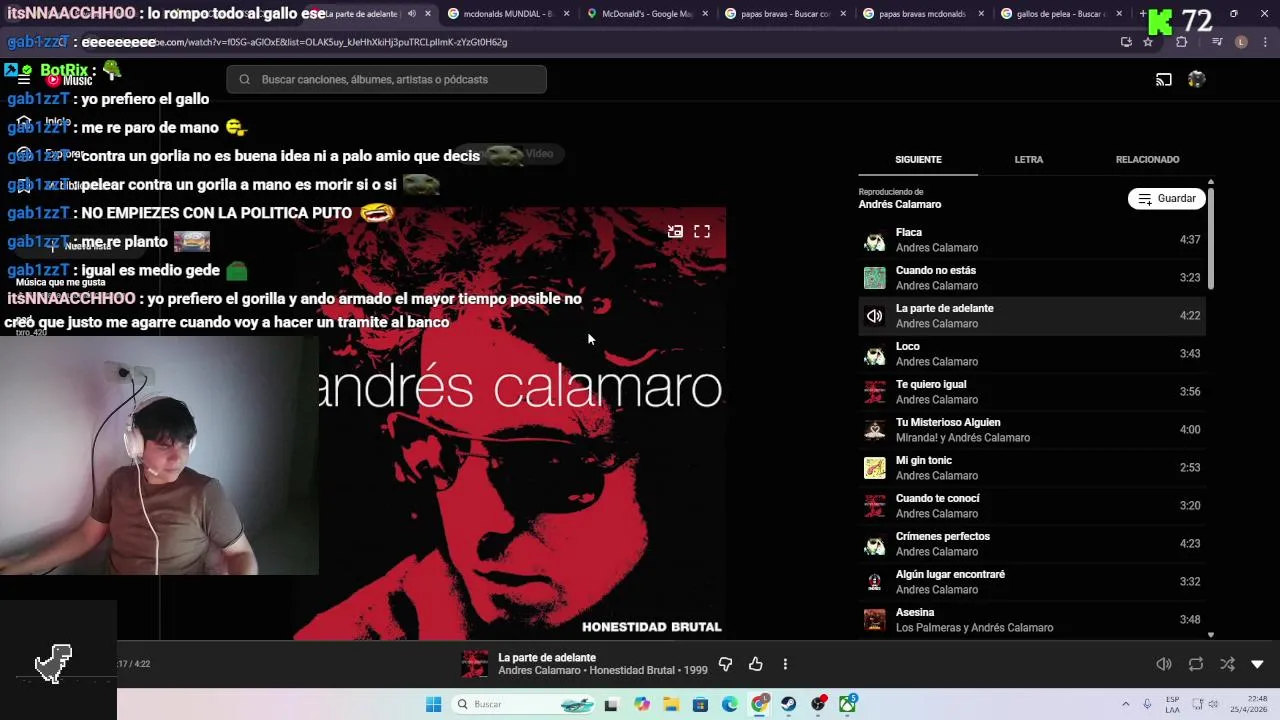Click the Guardar button
Screen dimensions: 1280x720
[x=1167, y=199]
